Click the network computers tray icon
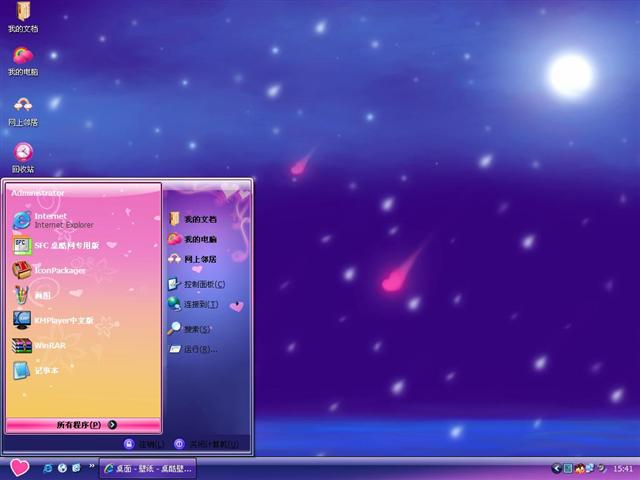The width and height of the screenshot is (640, 480). tap(590, 468)
